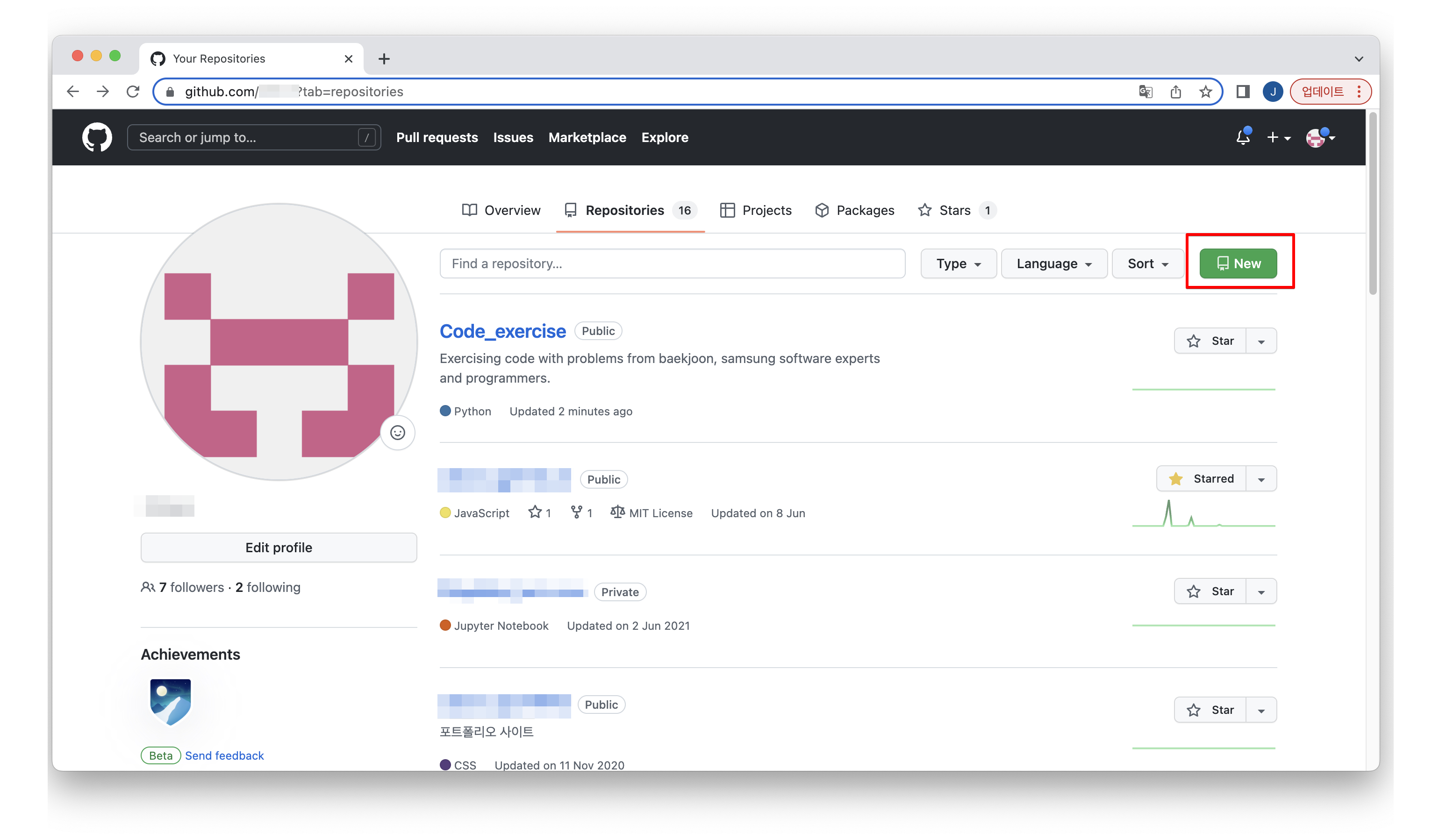Open the GitHub home logo

point(97,137)
